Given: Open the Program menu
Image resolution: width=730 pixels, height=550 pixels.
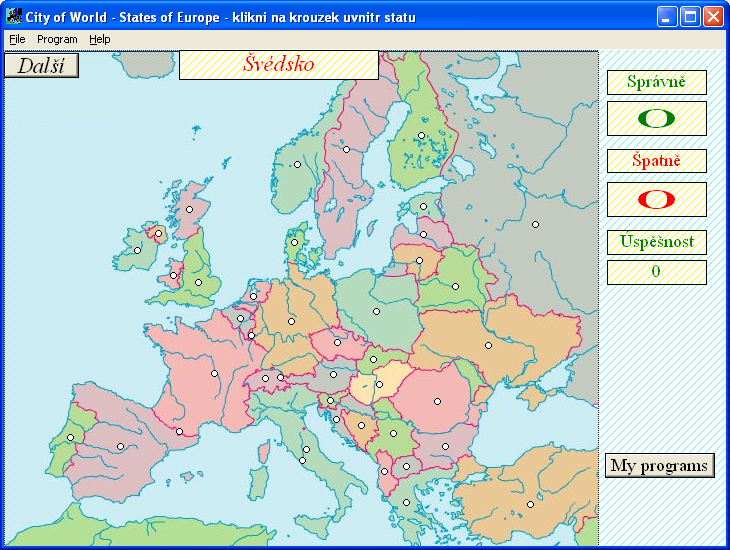Looking at the screenshot, I should pyautogui.click(x=57, y=39).
